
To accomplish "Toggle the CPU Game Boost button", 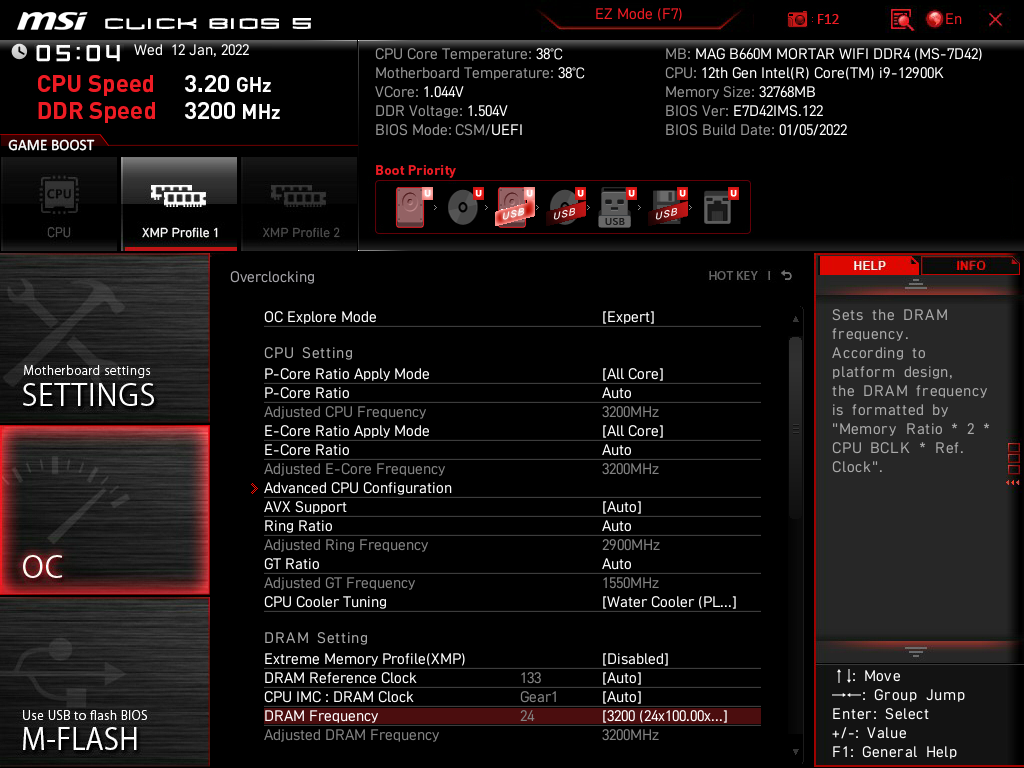I will [x=59, y=204].
